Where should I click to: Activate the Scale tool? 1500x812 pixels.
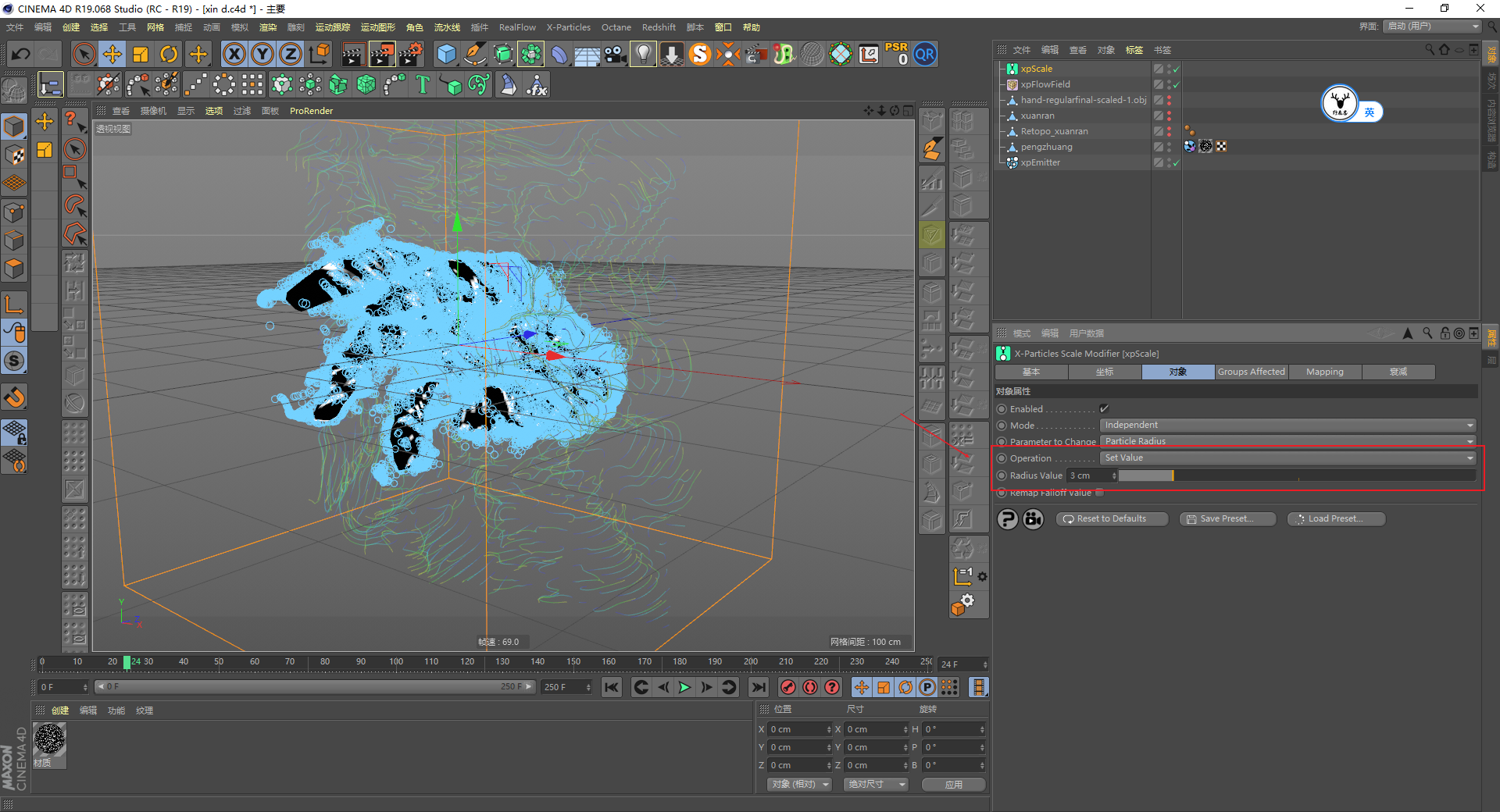coord(141,54)
